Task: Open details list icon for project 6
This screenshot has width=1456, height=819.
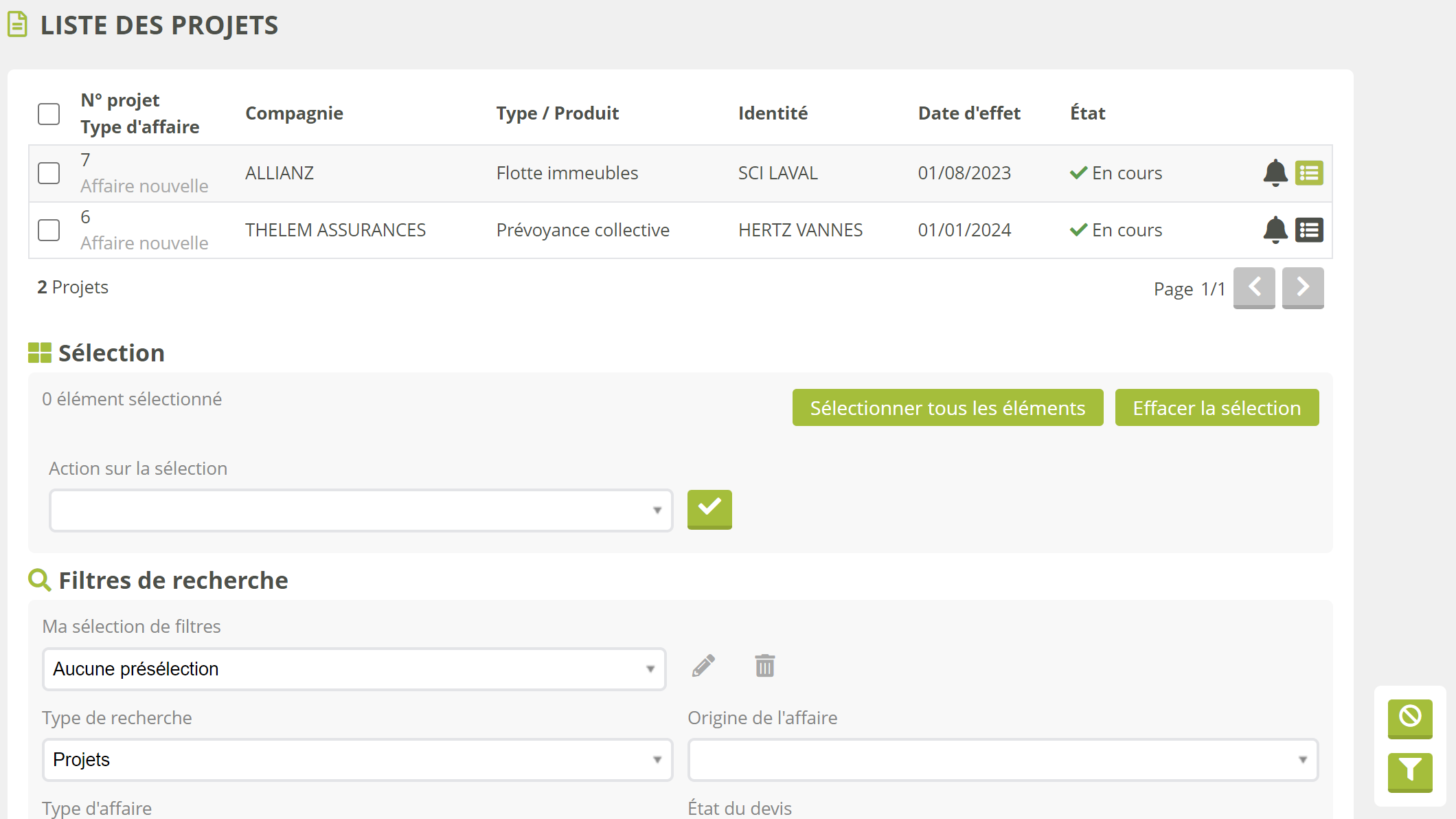Action: pos(1309,230)
